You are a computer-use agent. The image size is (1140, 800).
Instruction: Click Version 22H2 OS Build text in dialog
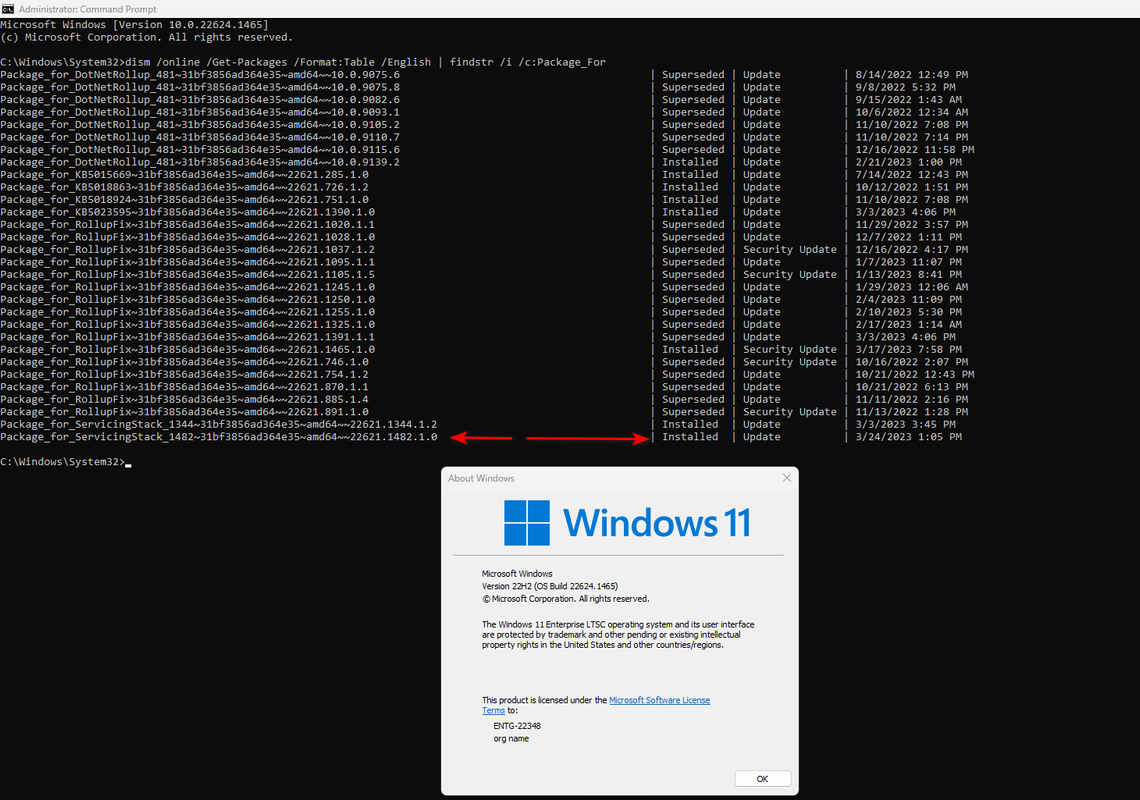tap(550, 586)
